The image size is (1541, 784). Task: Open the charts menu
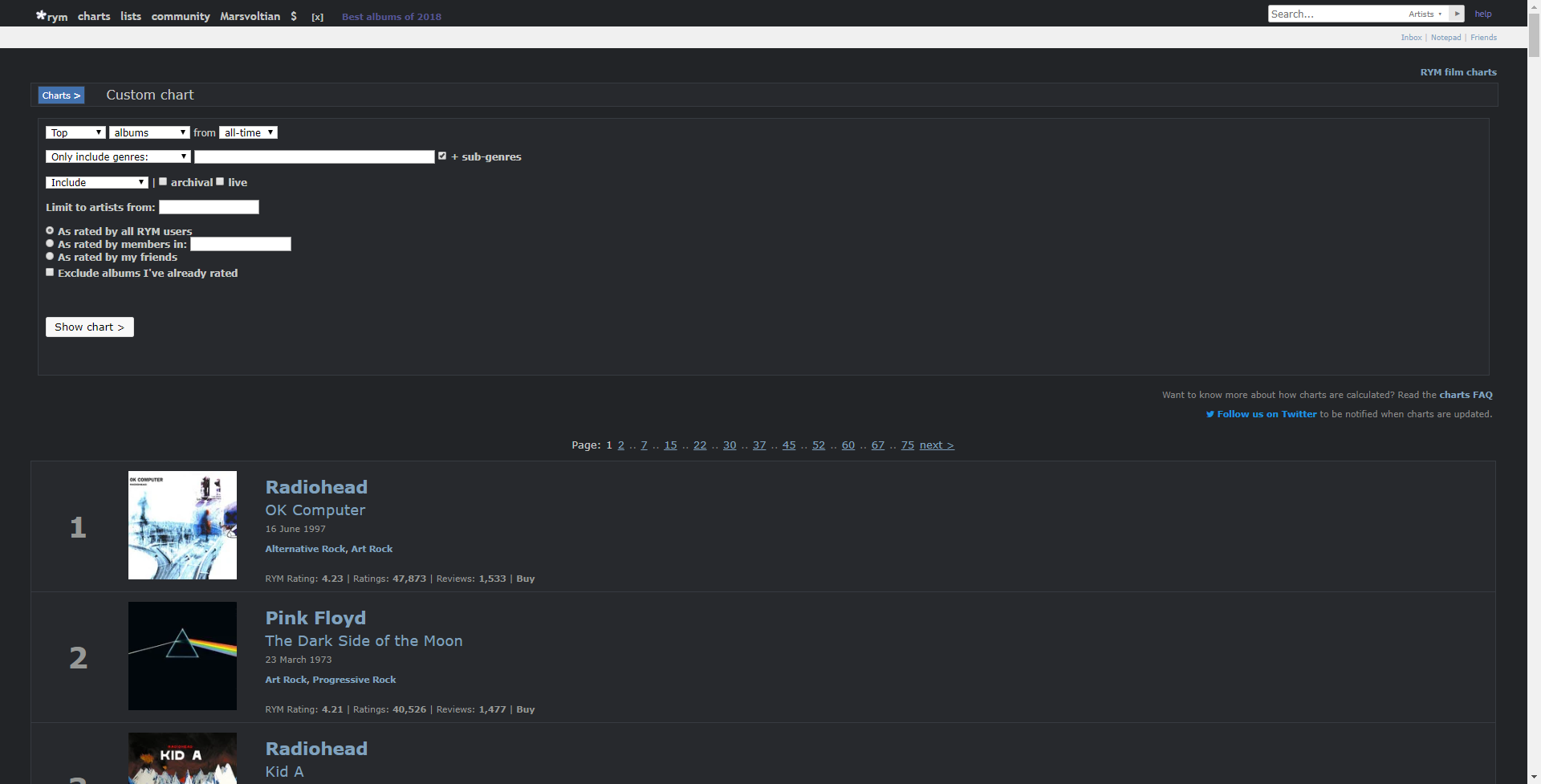[x=94, y=16]
